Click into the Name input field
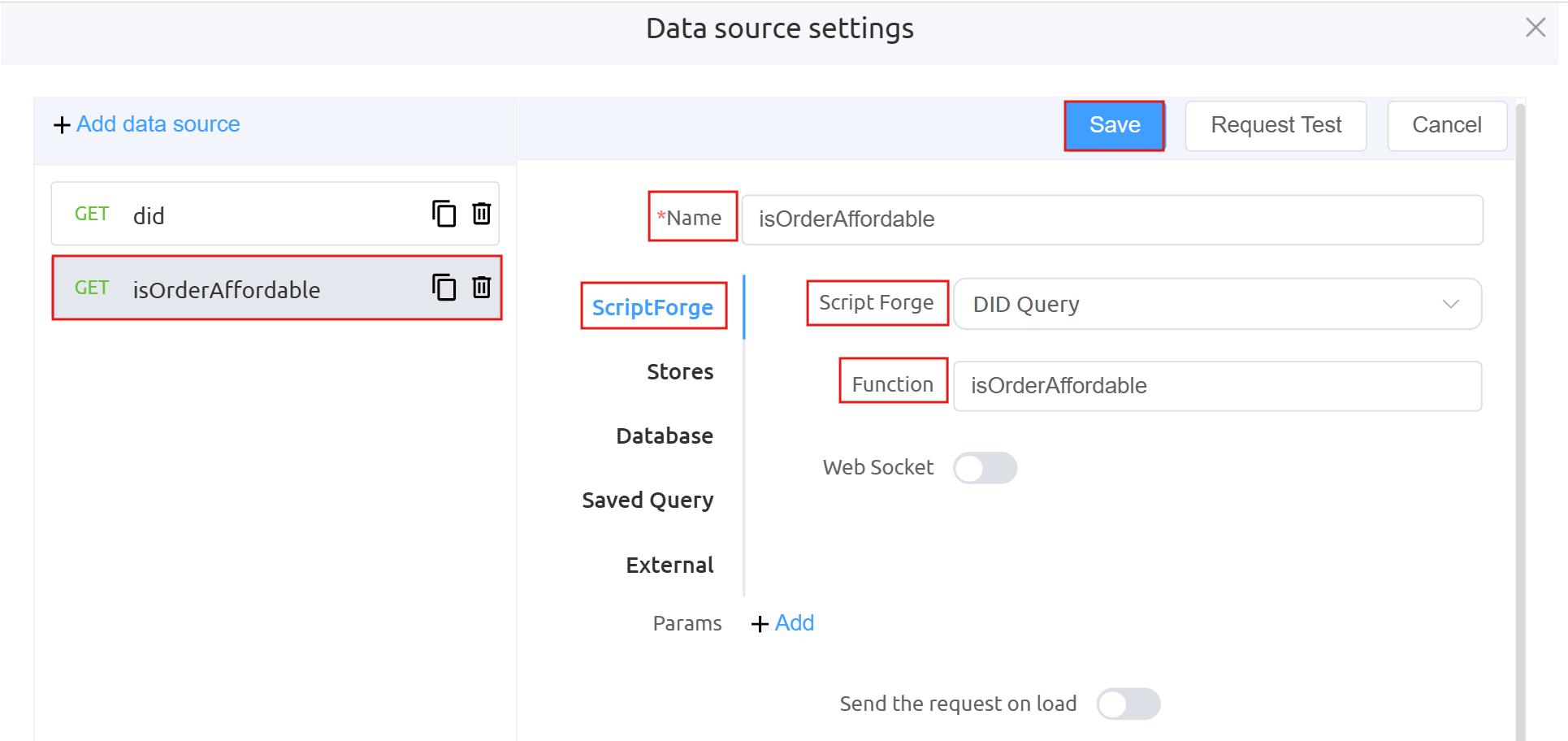1568x741 pixels. (1111, 219)
